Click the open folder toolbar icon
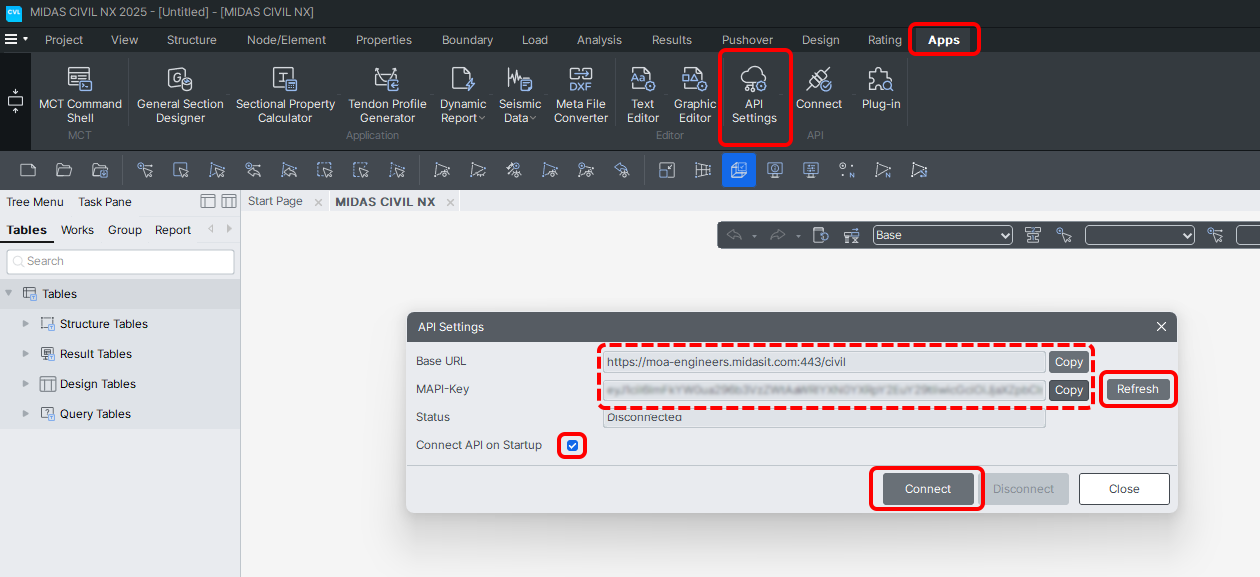Viewport: 1260px width, 577px height. 64,170
